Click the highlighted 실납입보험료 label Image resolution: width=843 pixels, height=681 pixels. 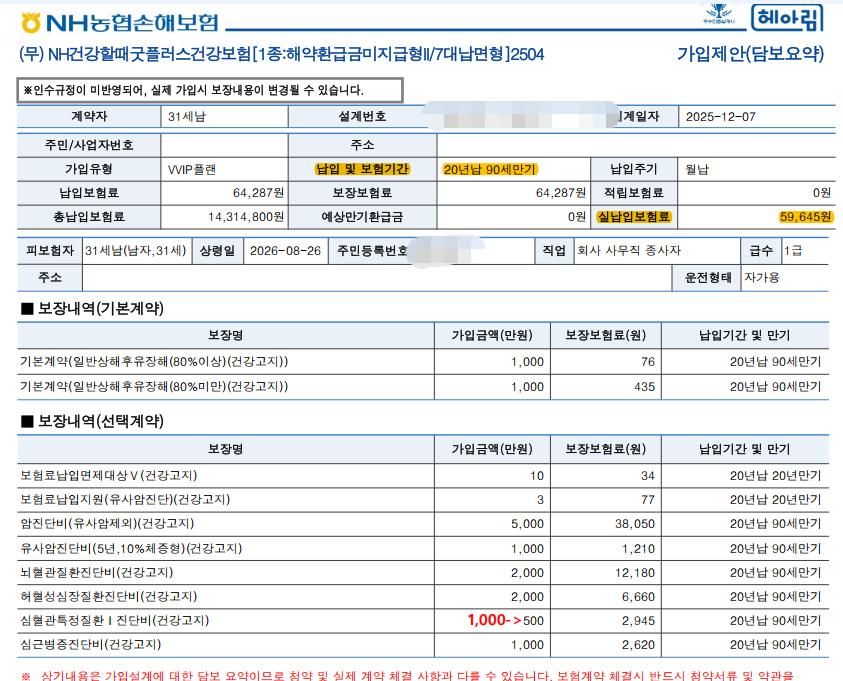[634, 216]
